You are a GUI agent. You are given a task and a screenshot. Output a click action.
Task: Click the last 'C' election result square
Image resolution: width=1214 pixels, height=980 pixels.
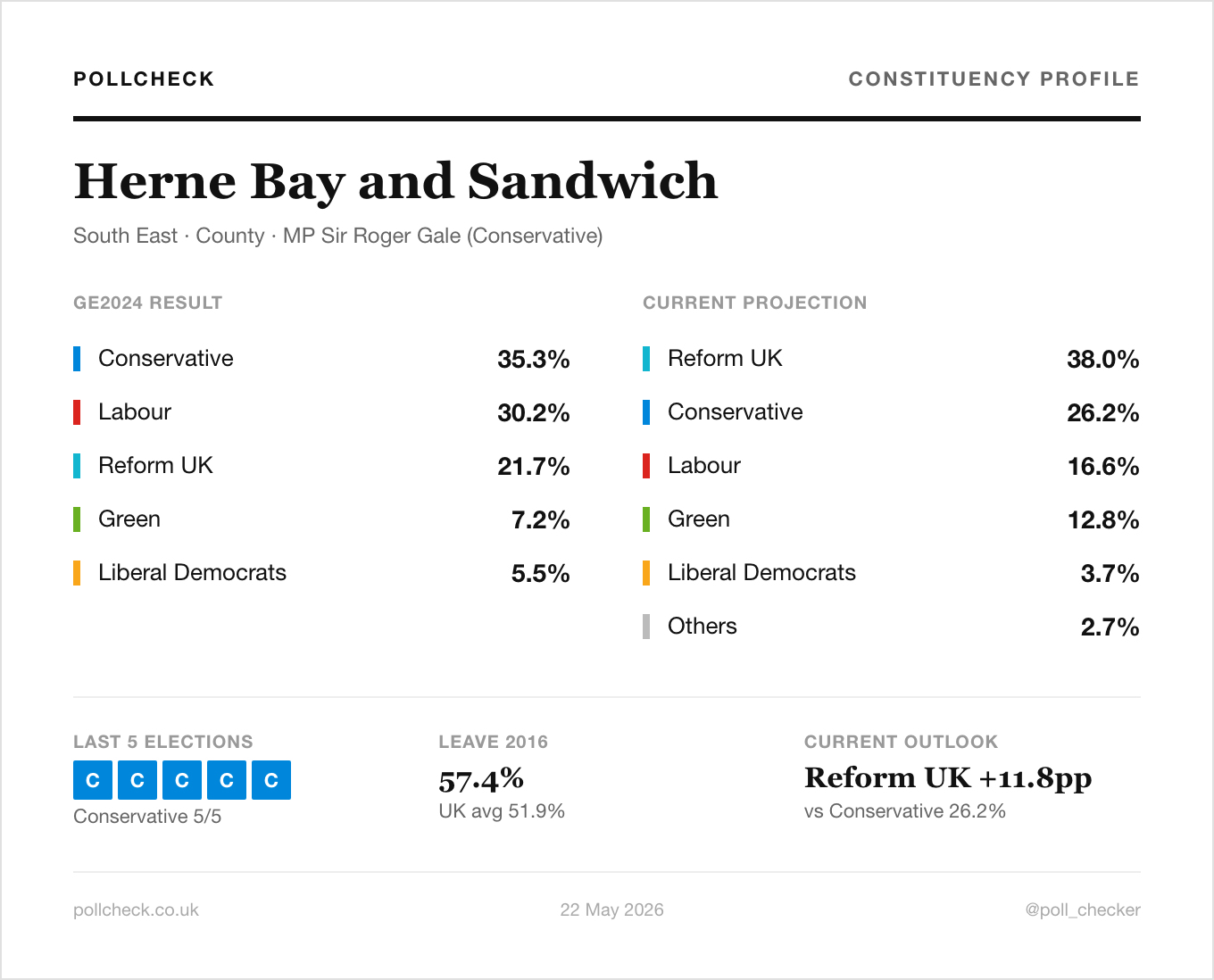click(x=271, y=780)
